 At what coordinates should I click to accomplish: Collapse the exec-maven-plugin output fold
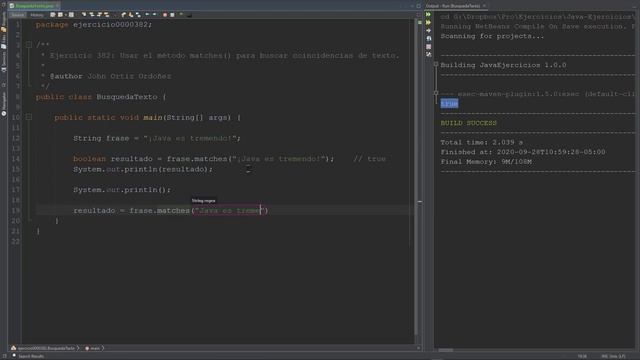tap(436, 93)
